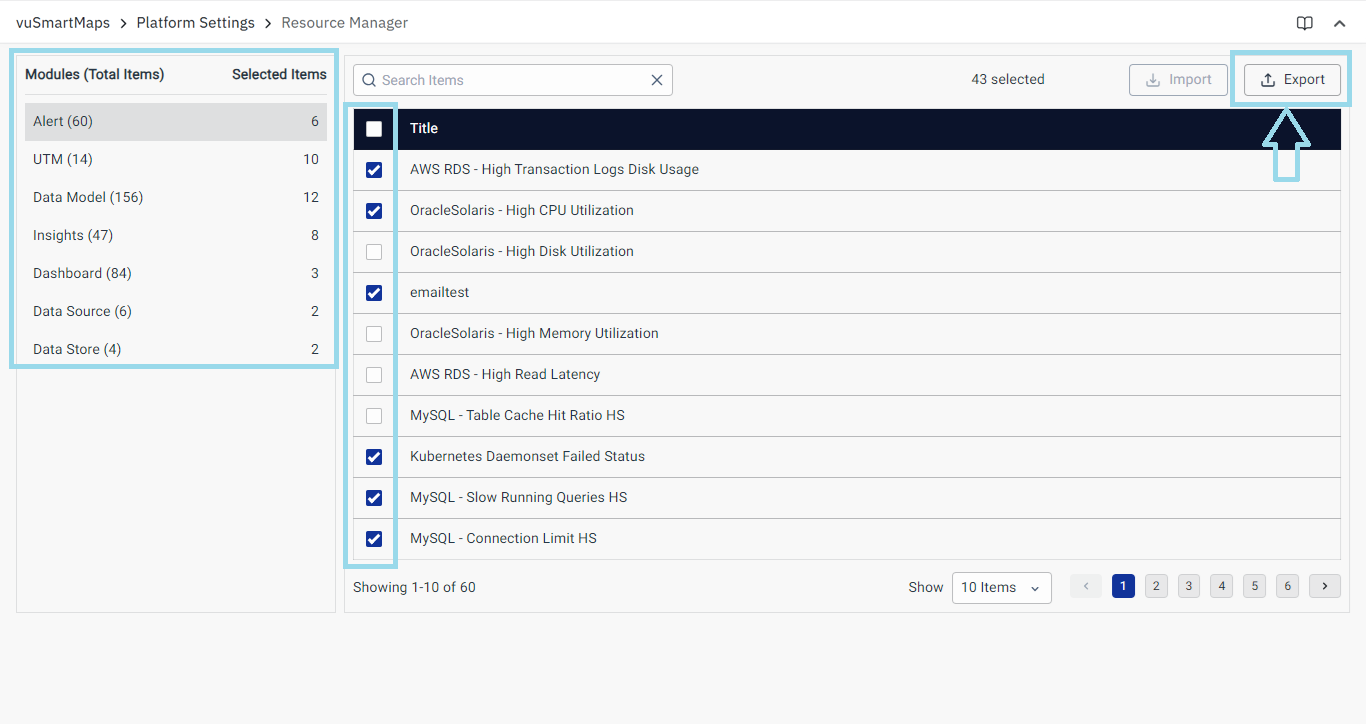
Task: Enable the AWS RDS - High Read Latency checkbox
Action: pos(374,375)
